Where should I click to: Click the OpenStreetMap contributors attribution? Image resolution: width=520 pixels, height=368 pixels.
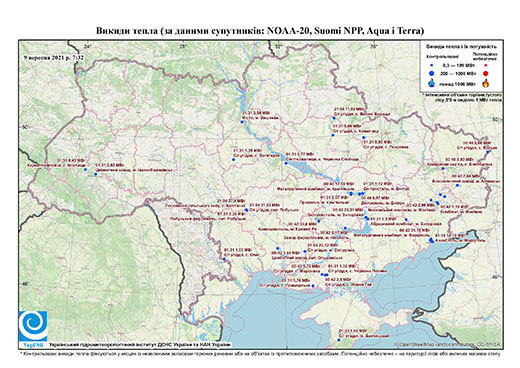(x=448, y=344)
